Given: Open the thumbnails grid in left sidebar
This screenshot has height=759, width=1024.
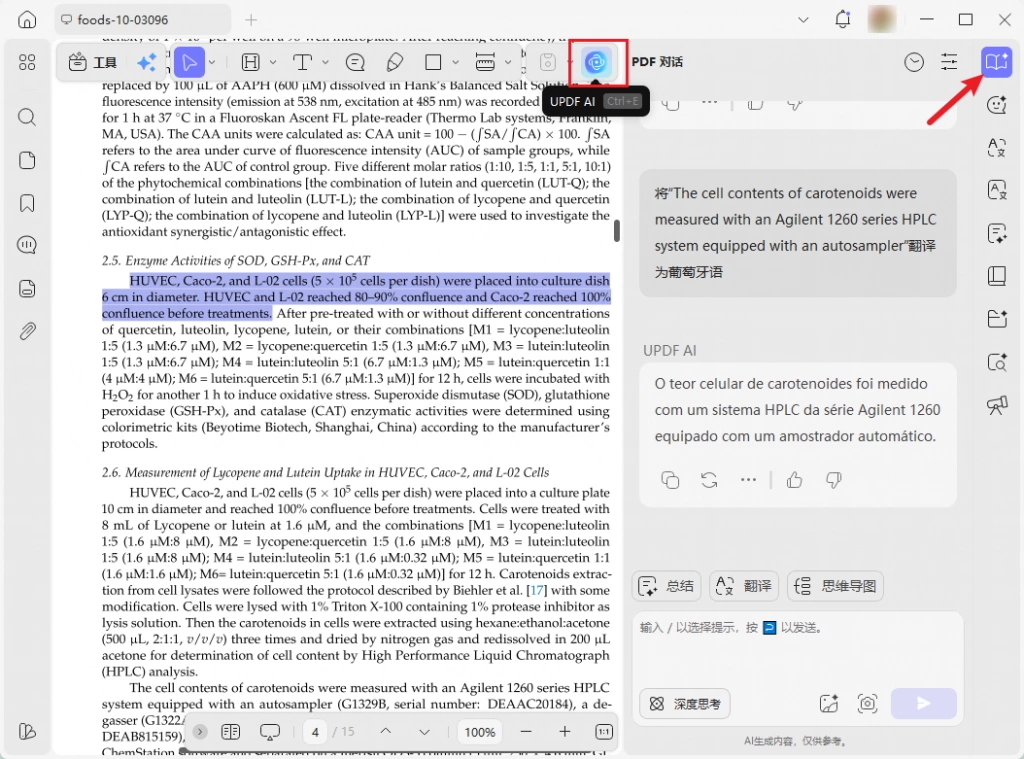Looking at the screenshot, I should point(27,62).
